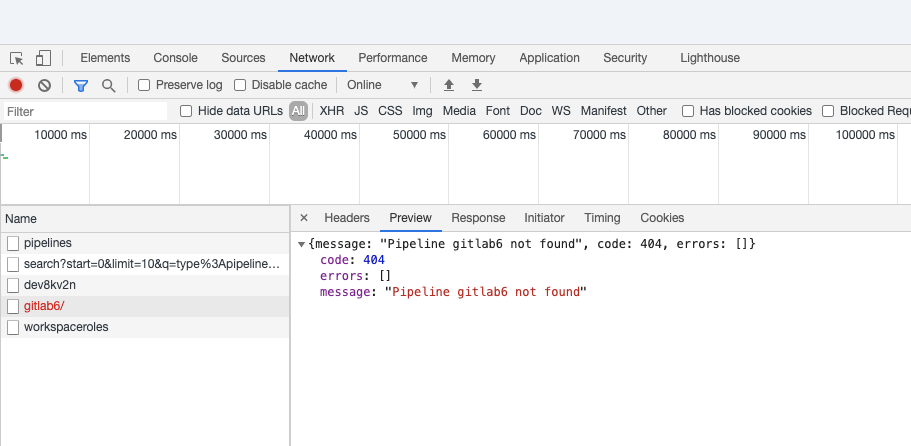Select the dev8kv2n request

click(x=145, y=285)
